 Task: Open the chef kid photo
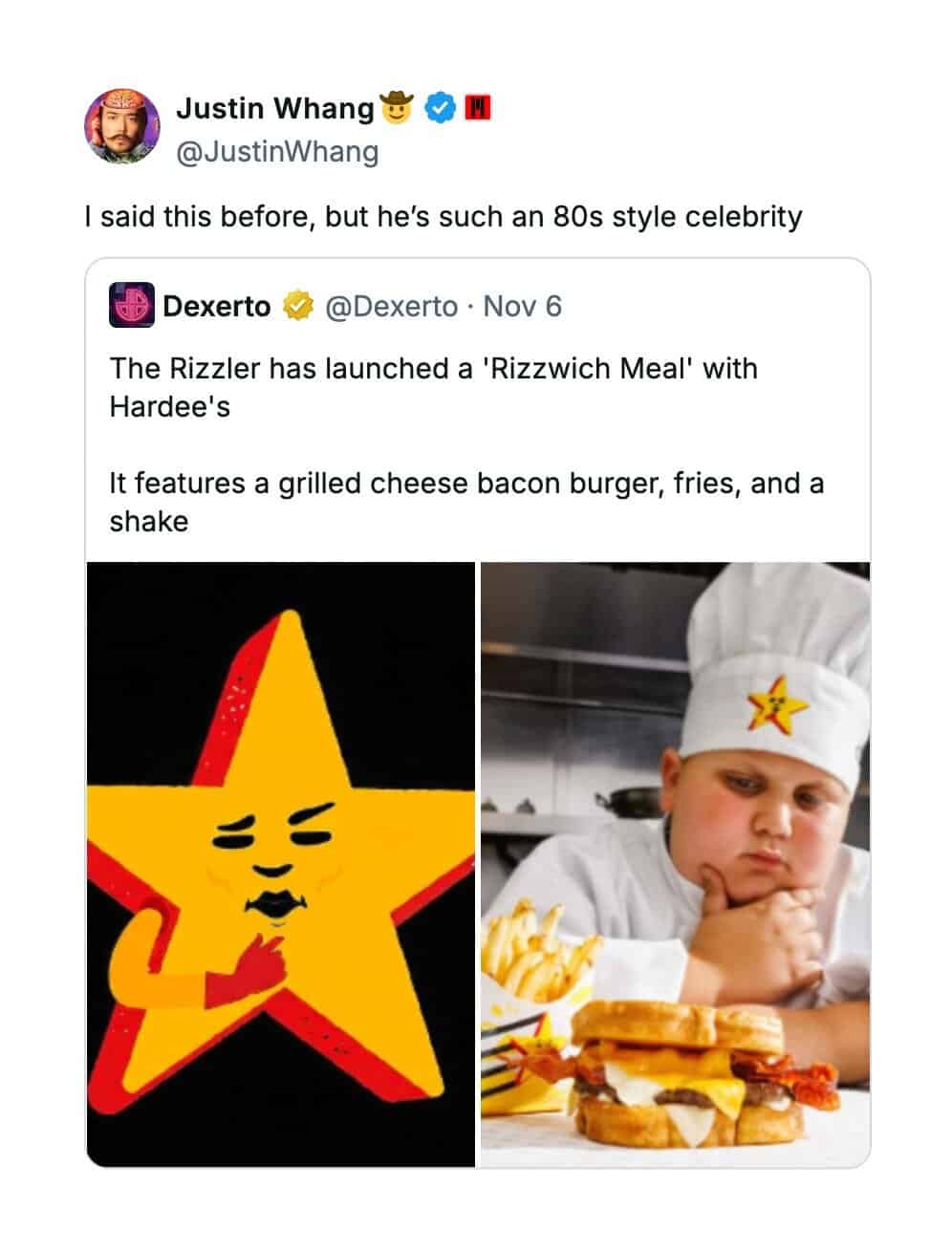pyautogui.click(x=675, y=864)
